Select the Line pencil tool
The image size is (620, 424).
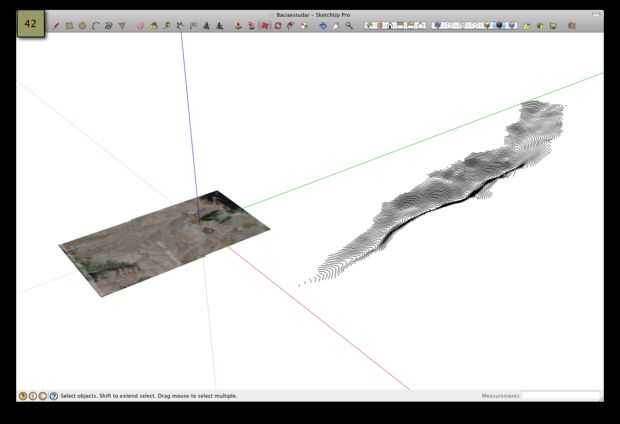57,26
